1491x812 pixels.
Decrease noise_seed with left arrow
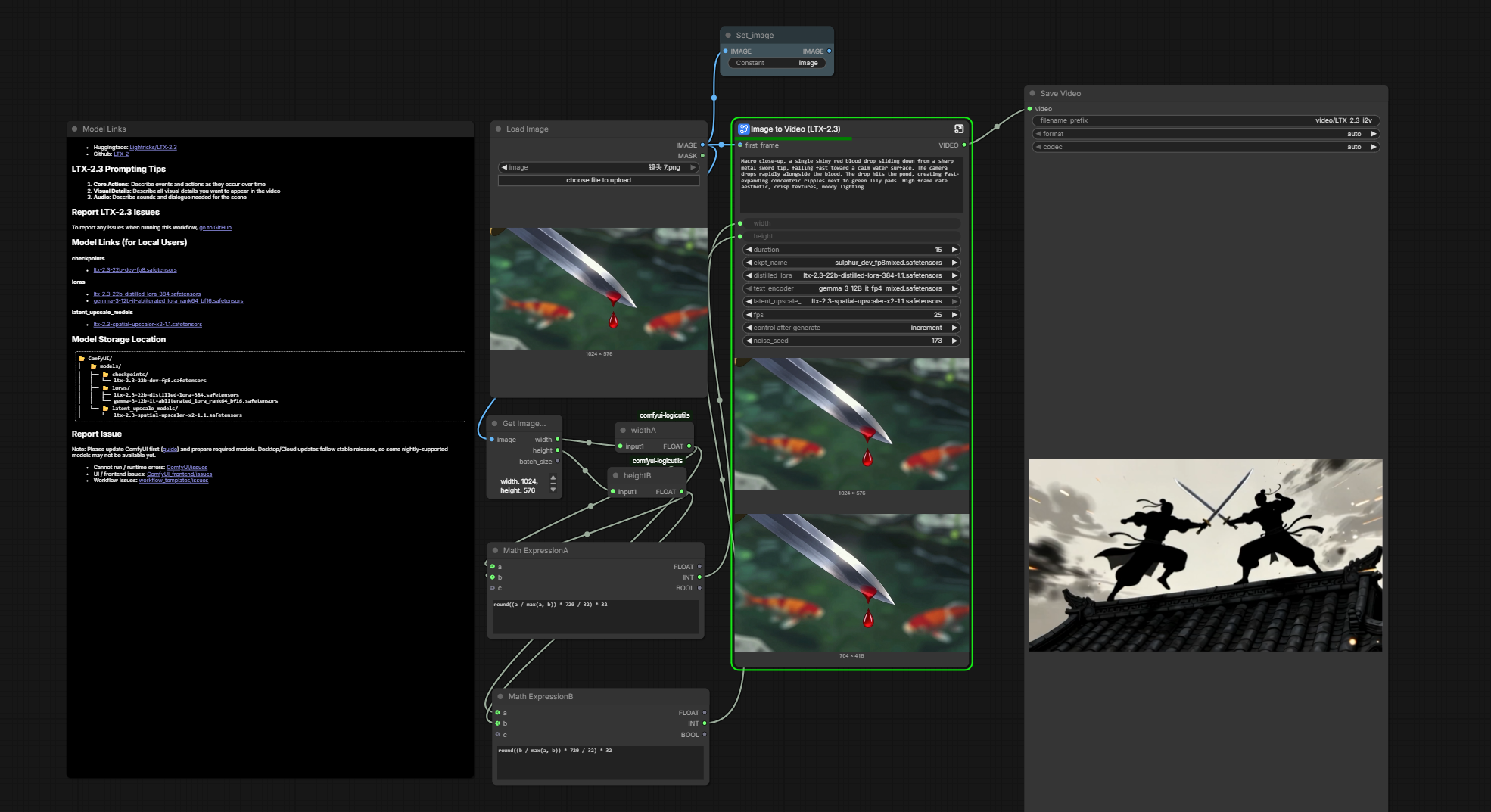(x=749, y=341)
